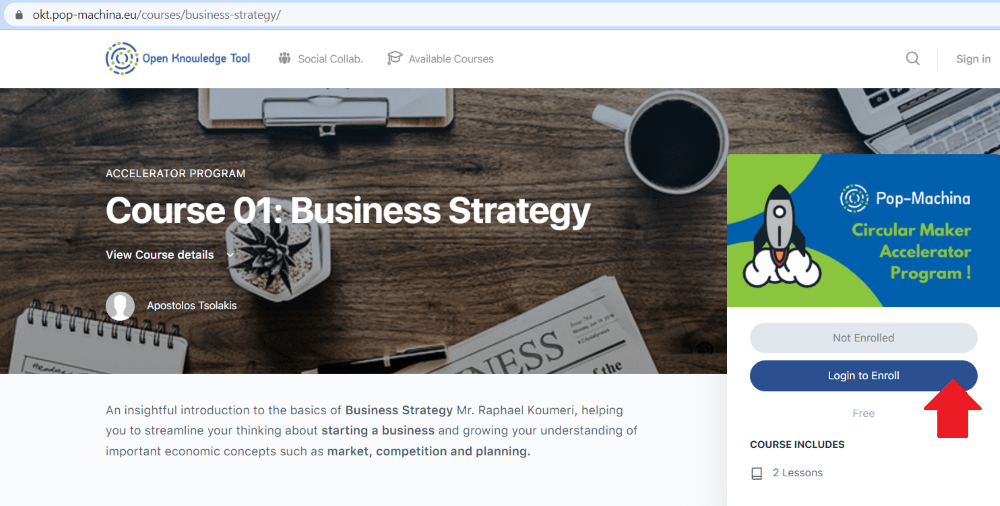This screenshot has height=506, width=1000.
Task: Click the Social Collab. people icon
Action: pos(284,58)
